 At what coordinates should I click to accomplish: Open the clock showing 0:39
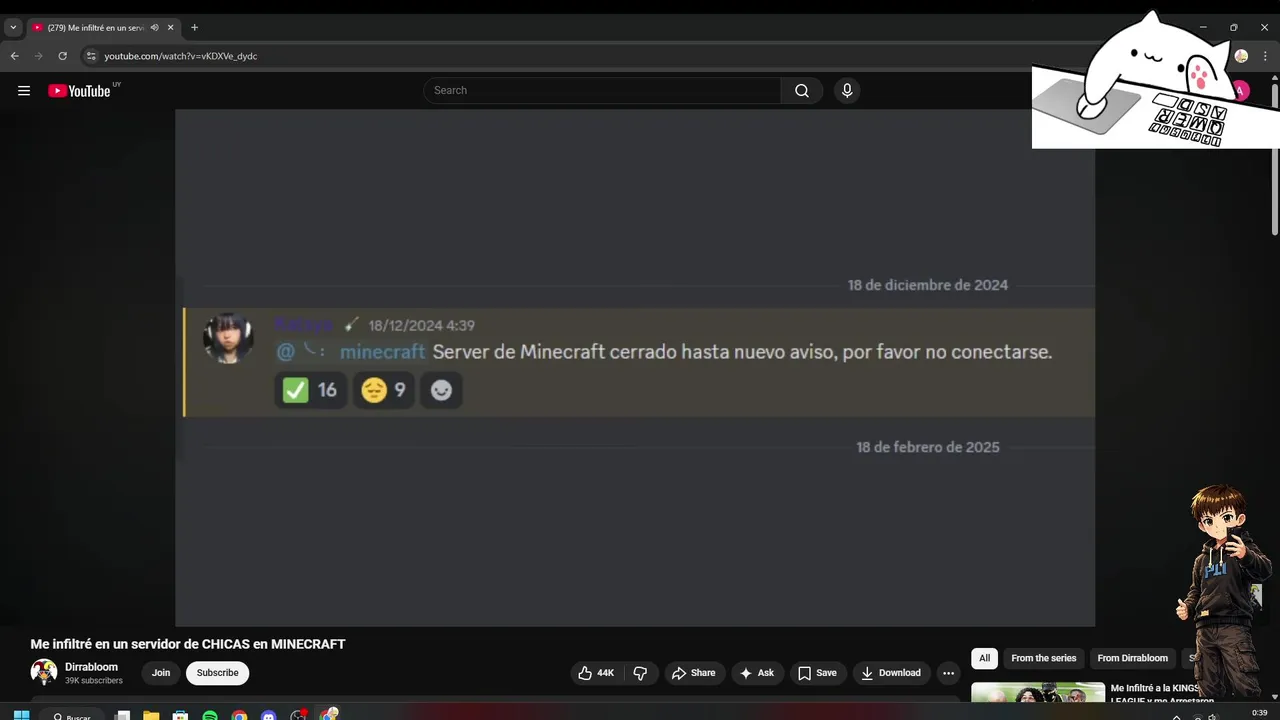tap(1259, 713)
